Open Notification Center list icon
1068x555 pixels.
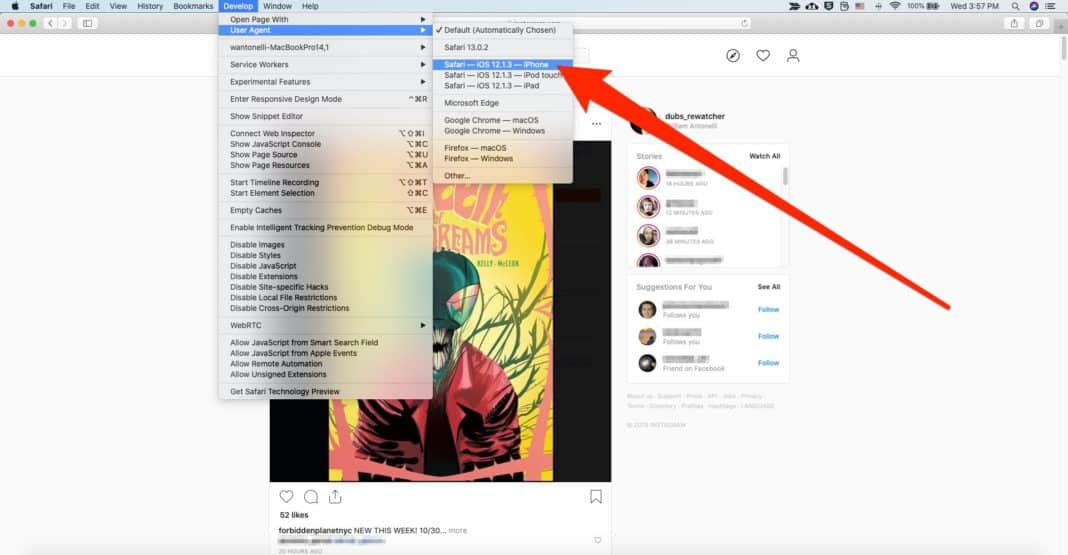point(1051,6)
